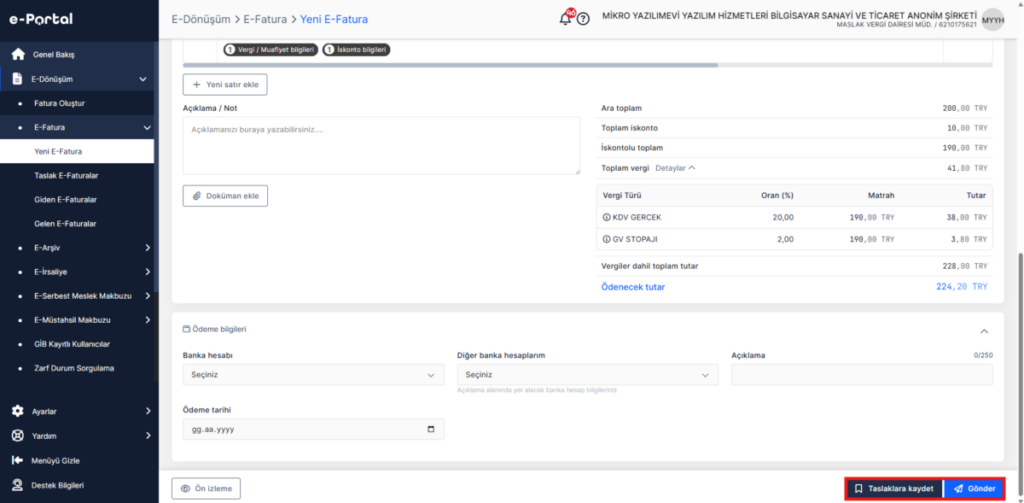
Task: Click the company name in the header
Action: pos(790,15)
